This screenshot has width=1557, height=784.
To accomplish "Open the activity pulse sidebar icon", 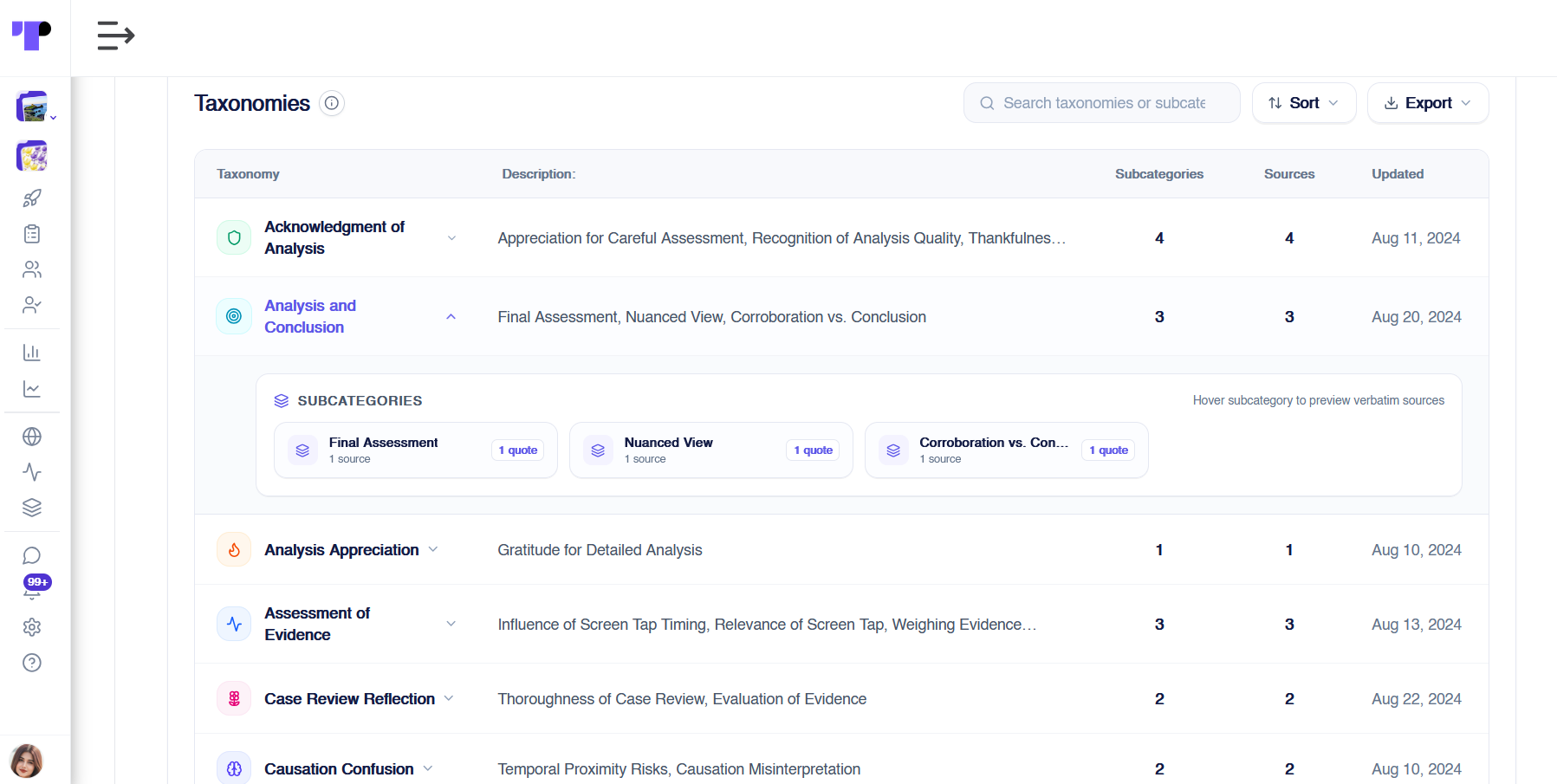I will [32, 472].
